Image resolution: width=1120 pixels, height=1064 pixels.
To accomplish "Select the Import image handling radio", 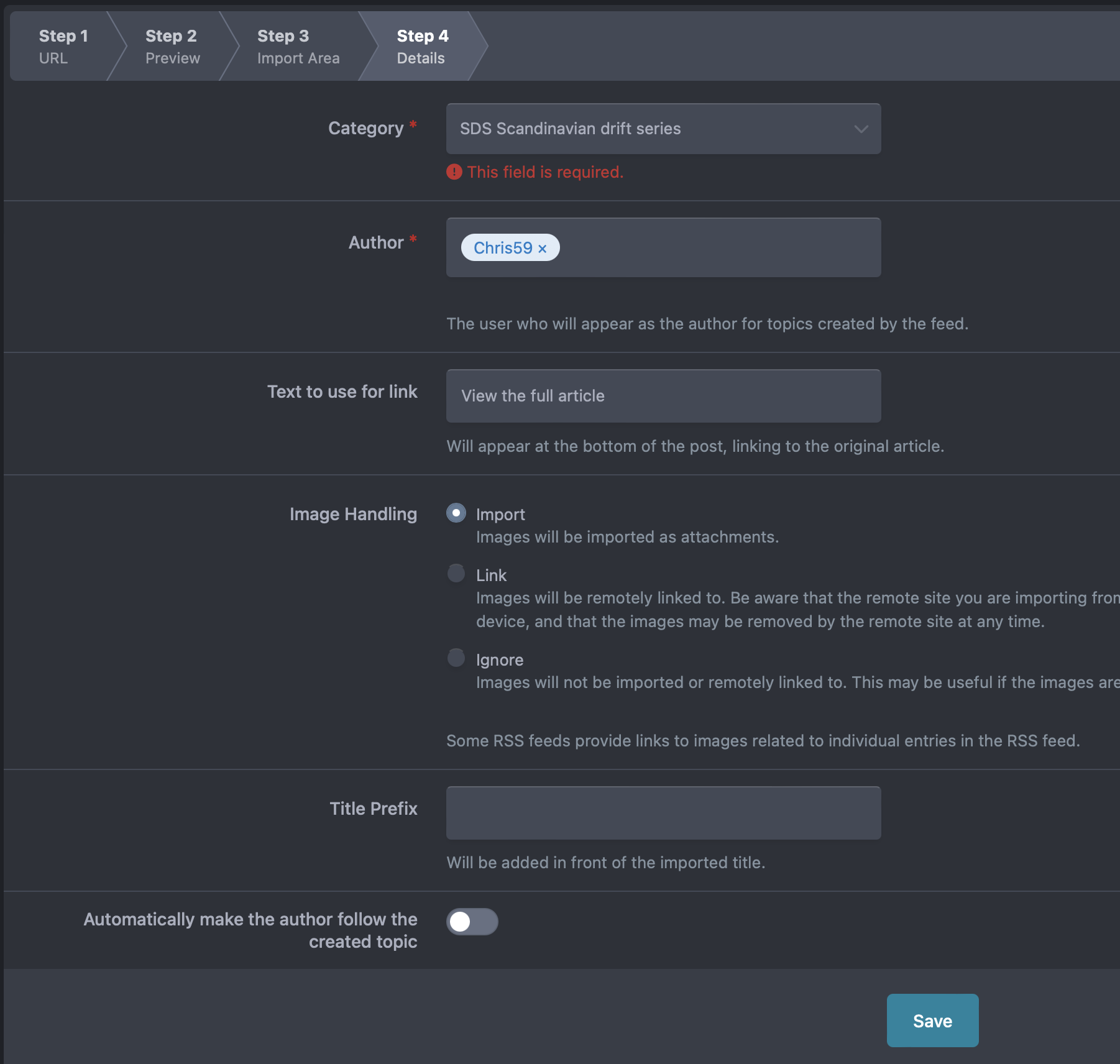I will (456, 513).
